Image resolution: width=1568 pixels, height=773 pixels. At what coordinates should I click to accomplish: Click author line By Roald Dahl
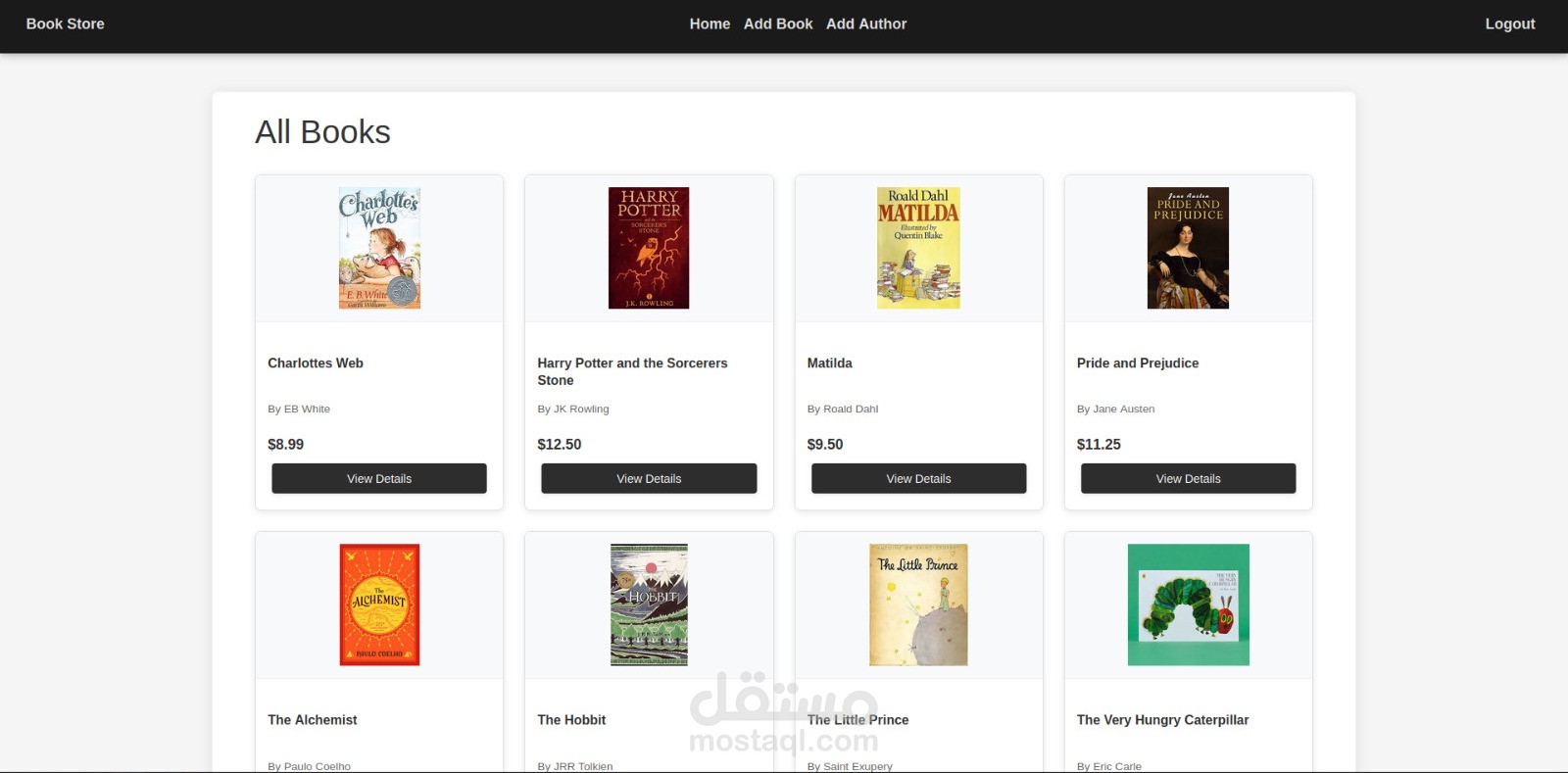coord(843,409)
